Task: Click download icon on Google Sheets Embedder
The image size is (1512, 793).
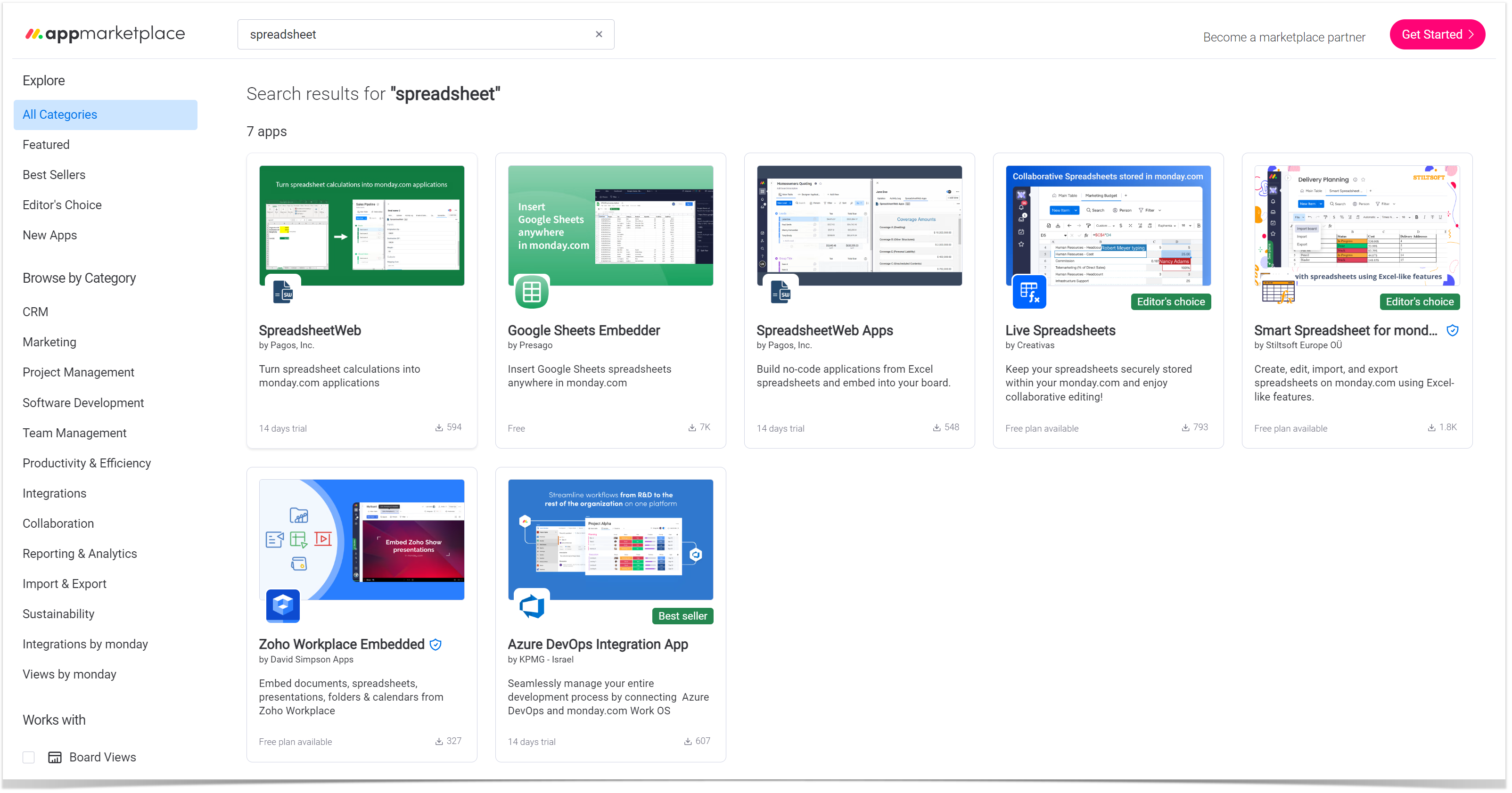Action: coord(692,427)
